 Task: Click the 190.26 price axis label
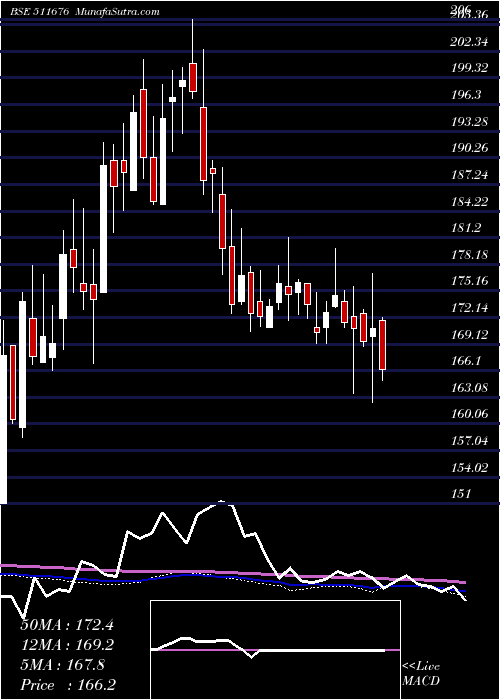[x=469, y=148]
